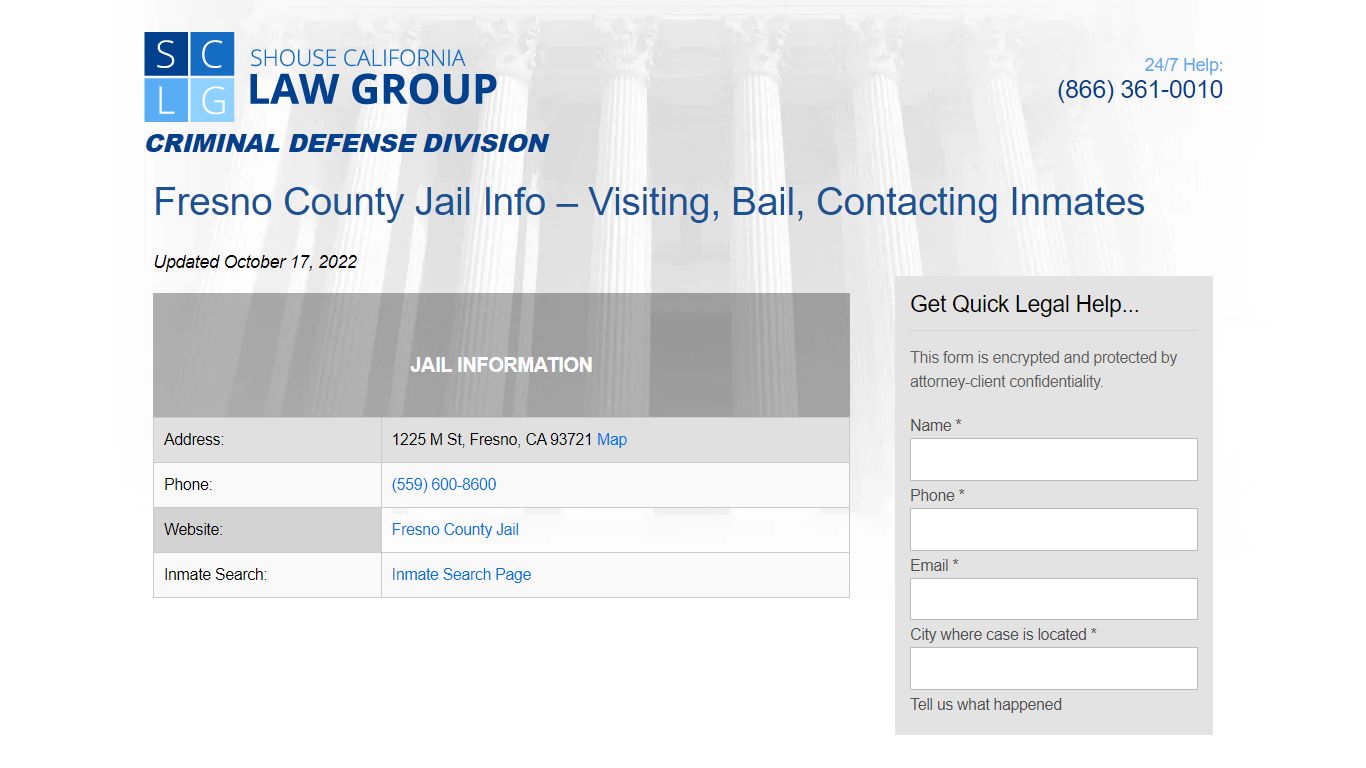Screen dimensions: 1366x768
Task: Select the Inmate Search: label cell
Action: coord(267,575)
